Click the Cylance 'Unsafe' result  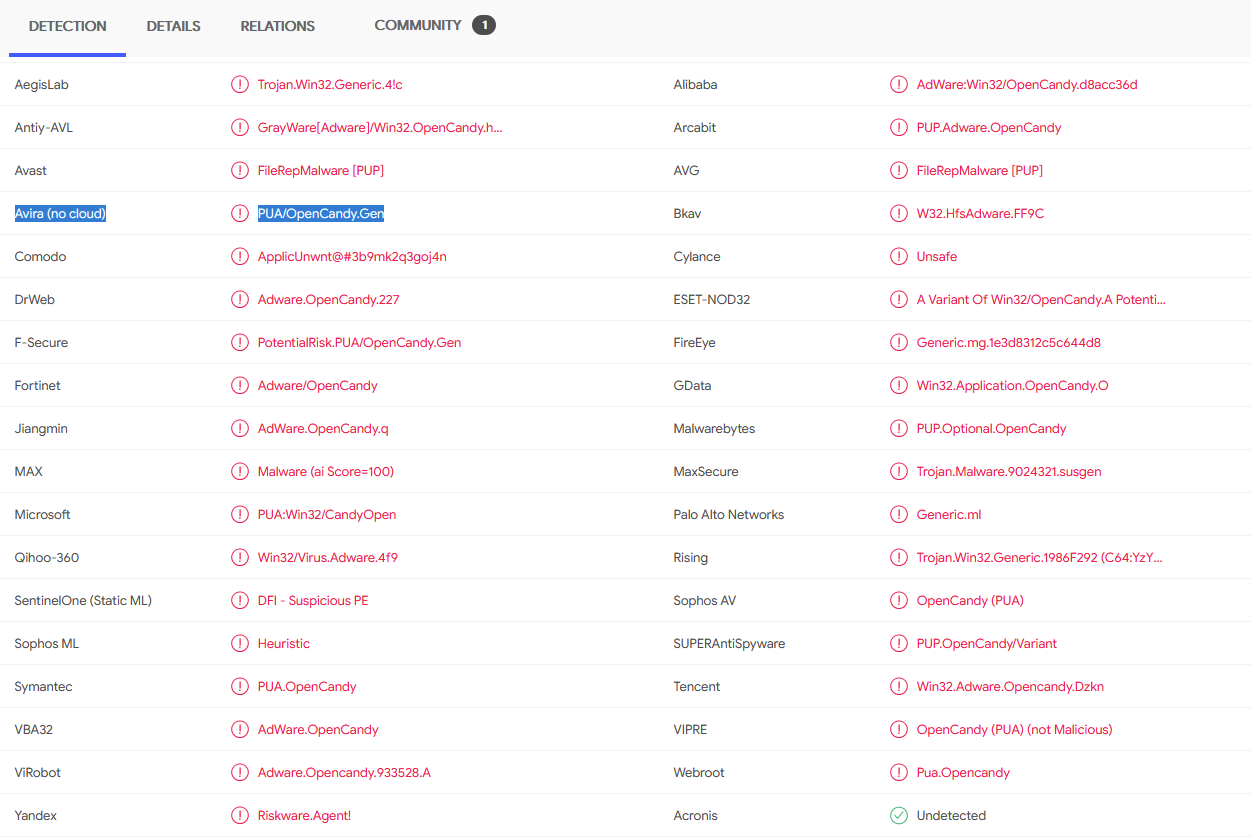point(937,257)
